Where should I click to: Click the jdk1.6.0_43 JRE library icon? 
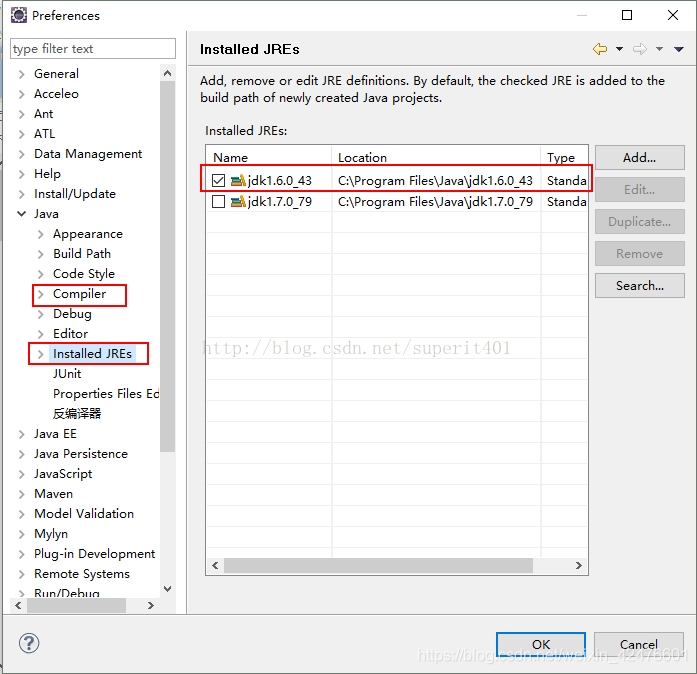point(238,180)
